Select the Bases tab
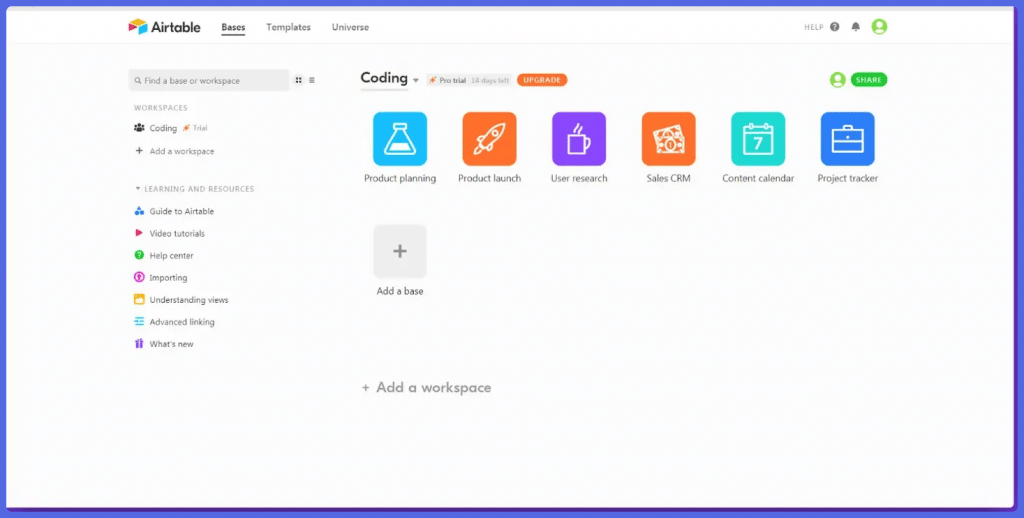 tap(233, 27)
